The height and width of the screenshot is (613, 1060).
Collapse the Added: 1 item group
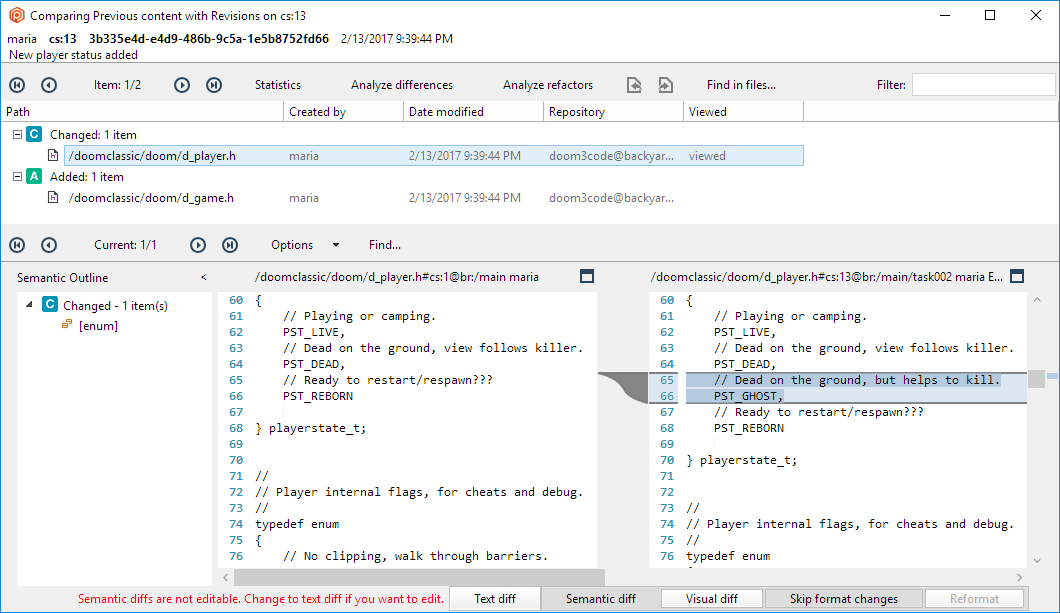[x=18, y=176]
